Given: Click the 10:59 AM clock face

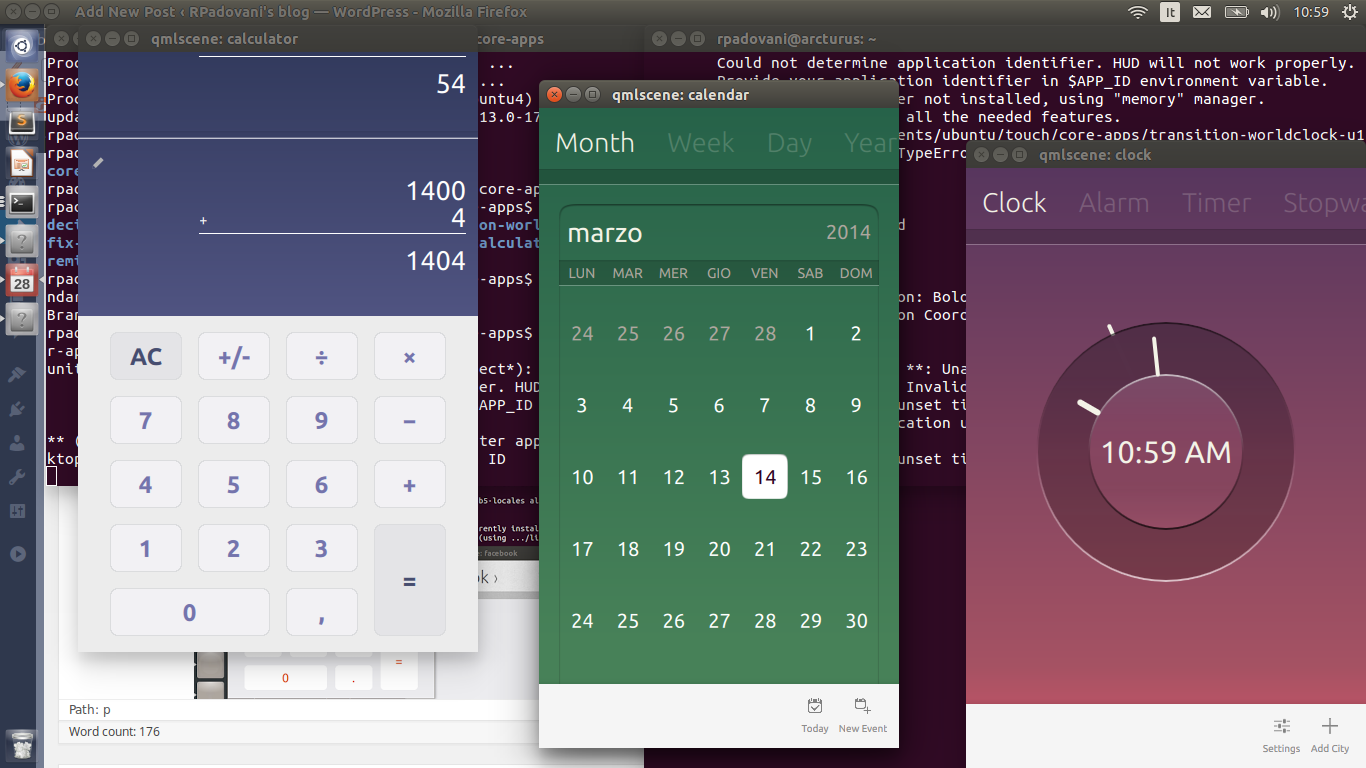Looking at the screenshot, I should click(1166, 452).
